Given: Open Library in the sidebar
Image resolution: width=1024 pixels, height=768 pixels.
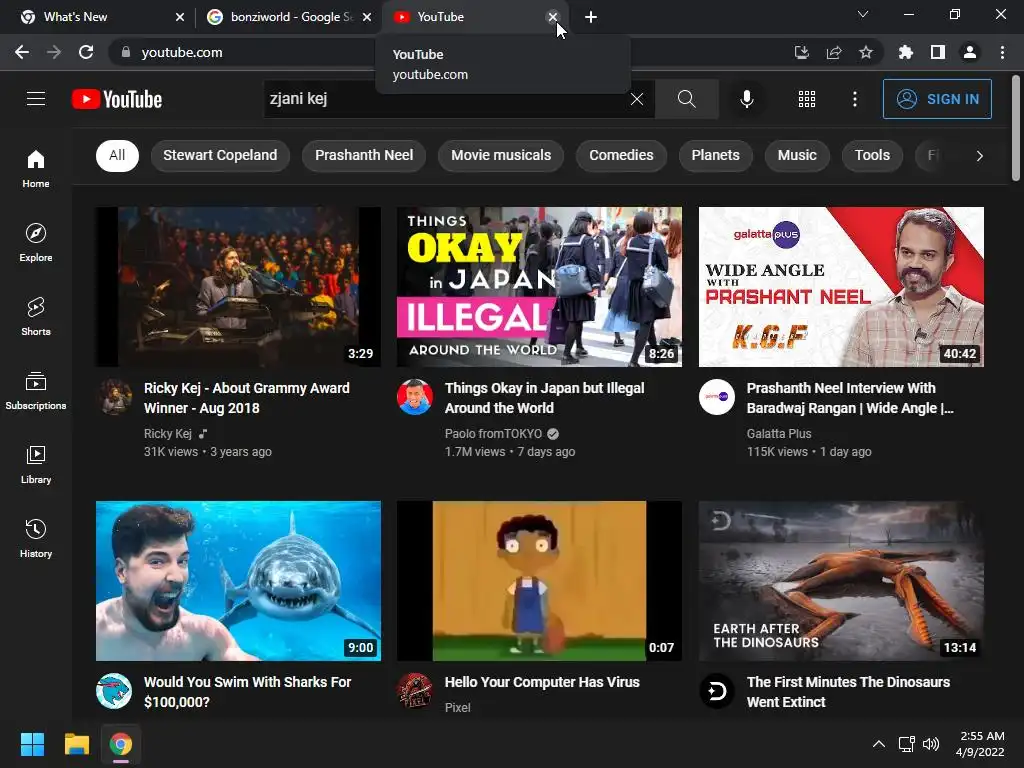Looking at the screenshot, I should point(36,464).
